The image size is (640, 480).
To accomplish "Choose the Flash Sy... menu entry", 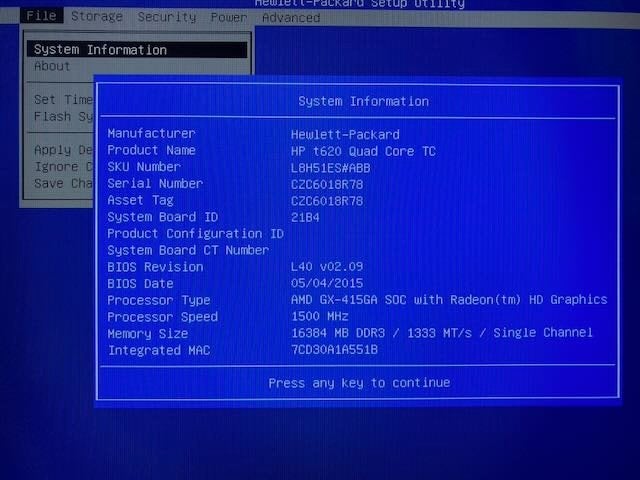I will pyautogui.click(x=64, y=116).
